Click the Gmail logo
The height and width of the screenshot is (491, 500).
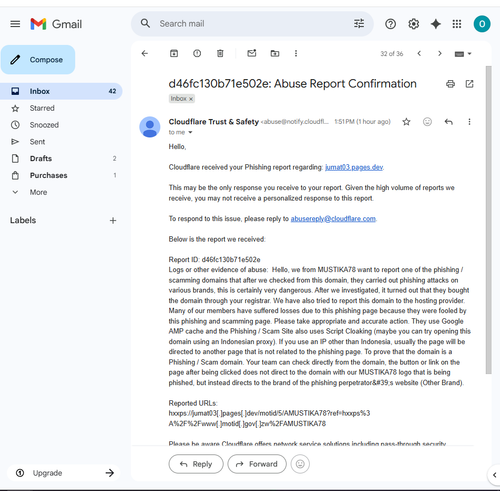coord(56,24)
